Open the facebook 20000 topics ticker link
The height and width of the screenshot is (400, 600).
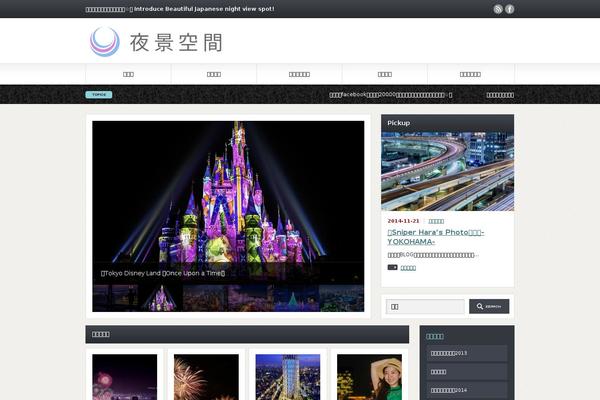(391, 95)
